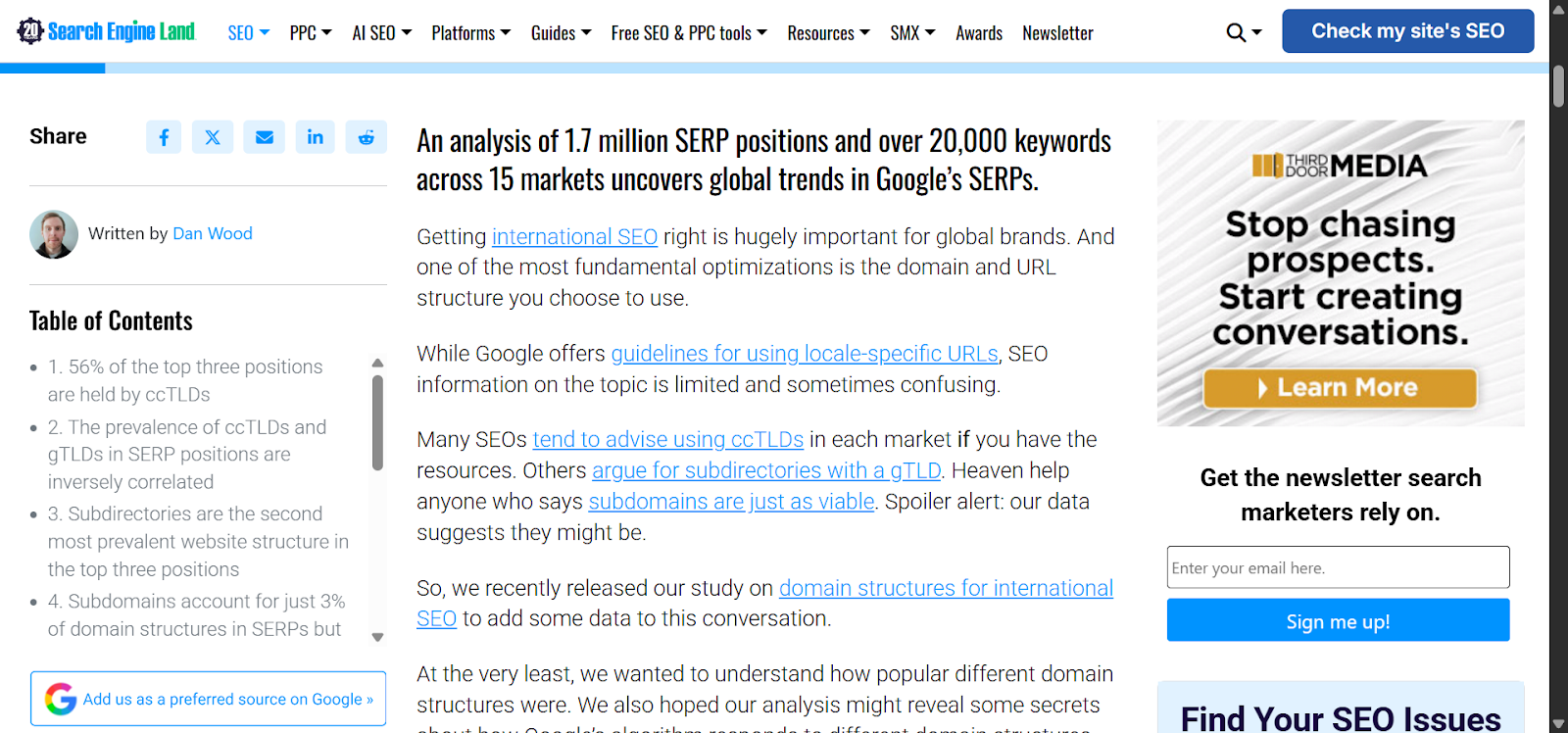
Task: Open argue for subdirectories with a gTLD link
Action: click(x=766, y=471)
